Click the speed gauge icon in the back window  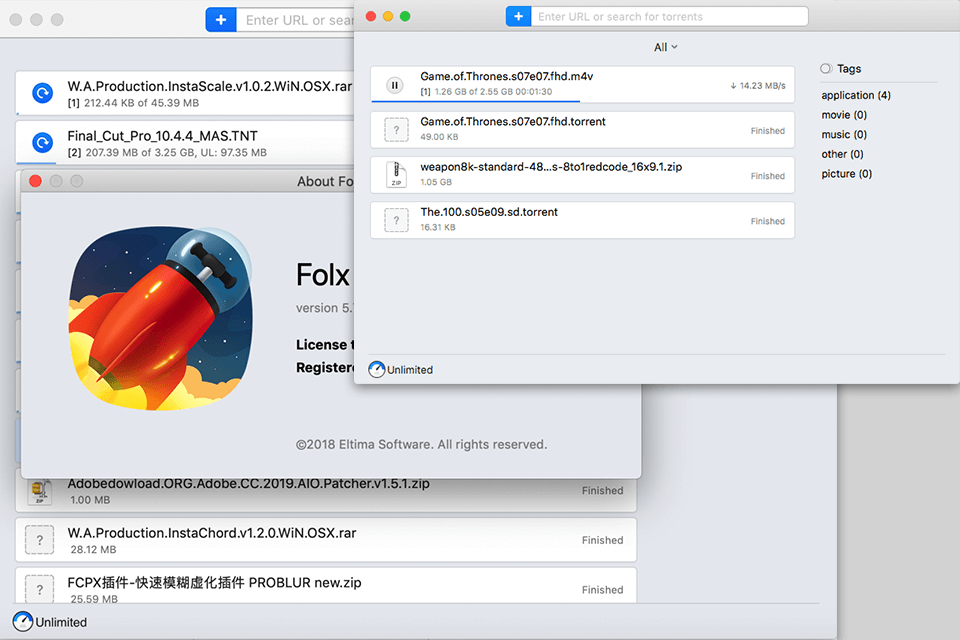(x=23, y=622)
